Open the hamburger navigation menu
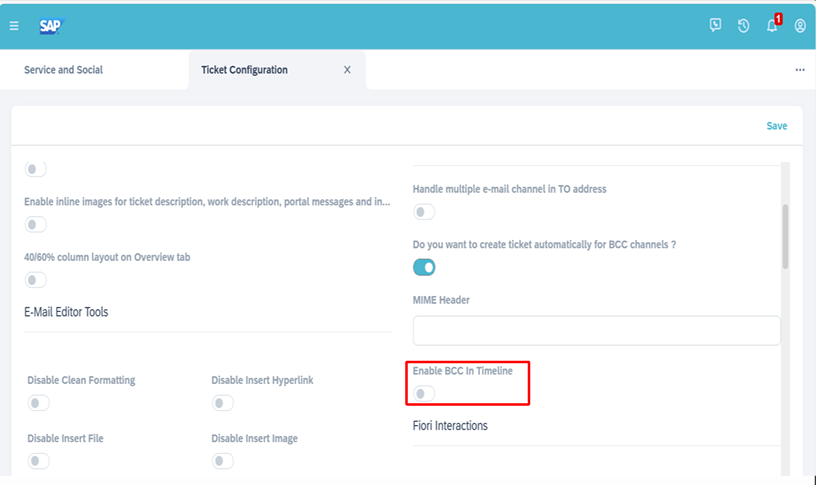This screenshot has width=816, height=485. click(x=14, y=25)
